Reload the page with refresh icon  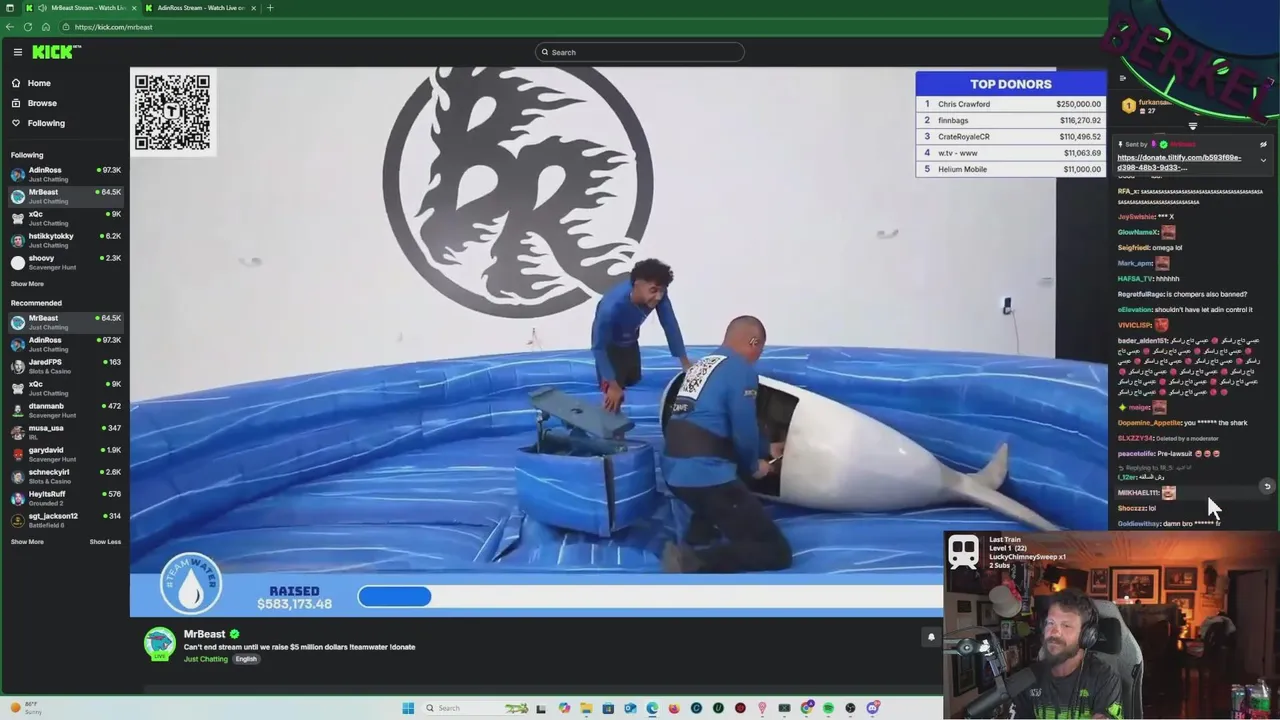coord(28,27)
